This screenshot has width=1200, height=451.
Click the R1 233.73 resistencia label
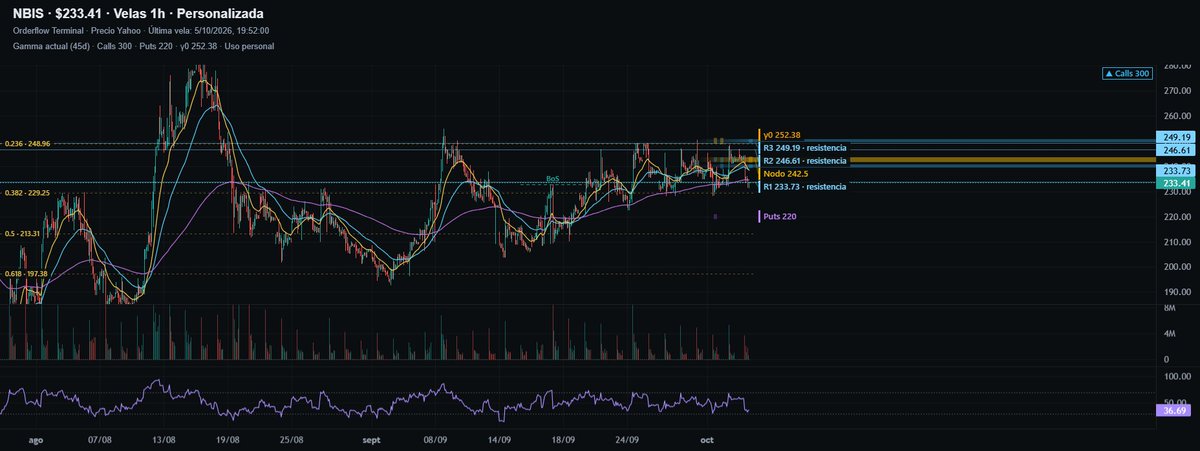click(805, 187)
